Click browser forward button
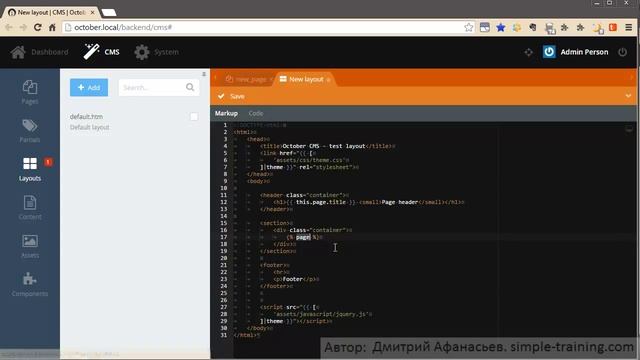Screen dimensions: 640x360 click(23, 27)
